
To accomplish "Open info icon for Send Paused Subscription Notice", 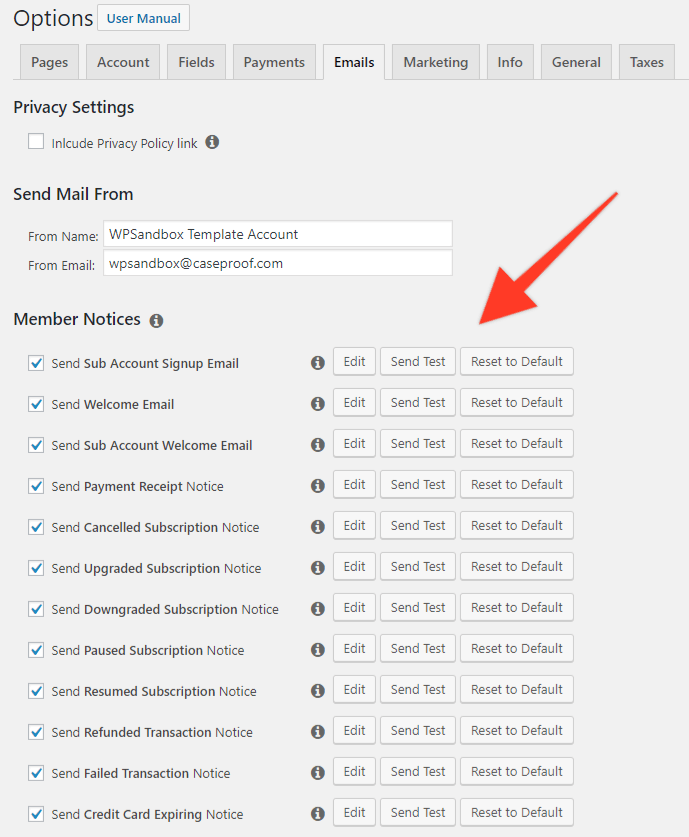I will (x=317, y=648).
